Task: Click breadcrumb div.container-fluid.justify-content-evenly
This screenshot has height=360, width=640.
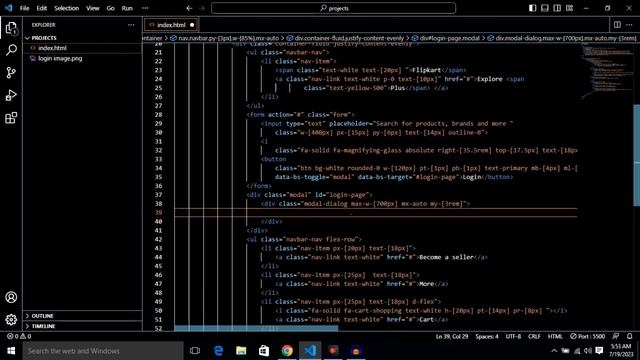Action: click(345, 38)
